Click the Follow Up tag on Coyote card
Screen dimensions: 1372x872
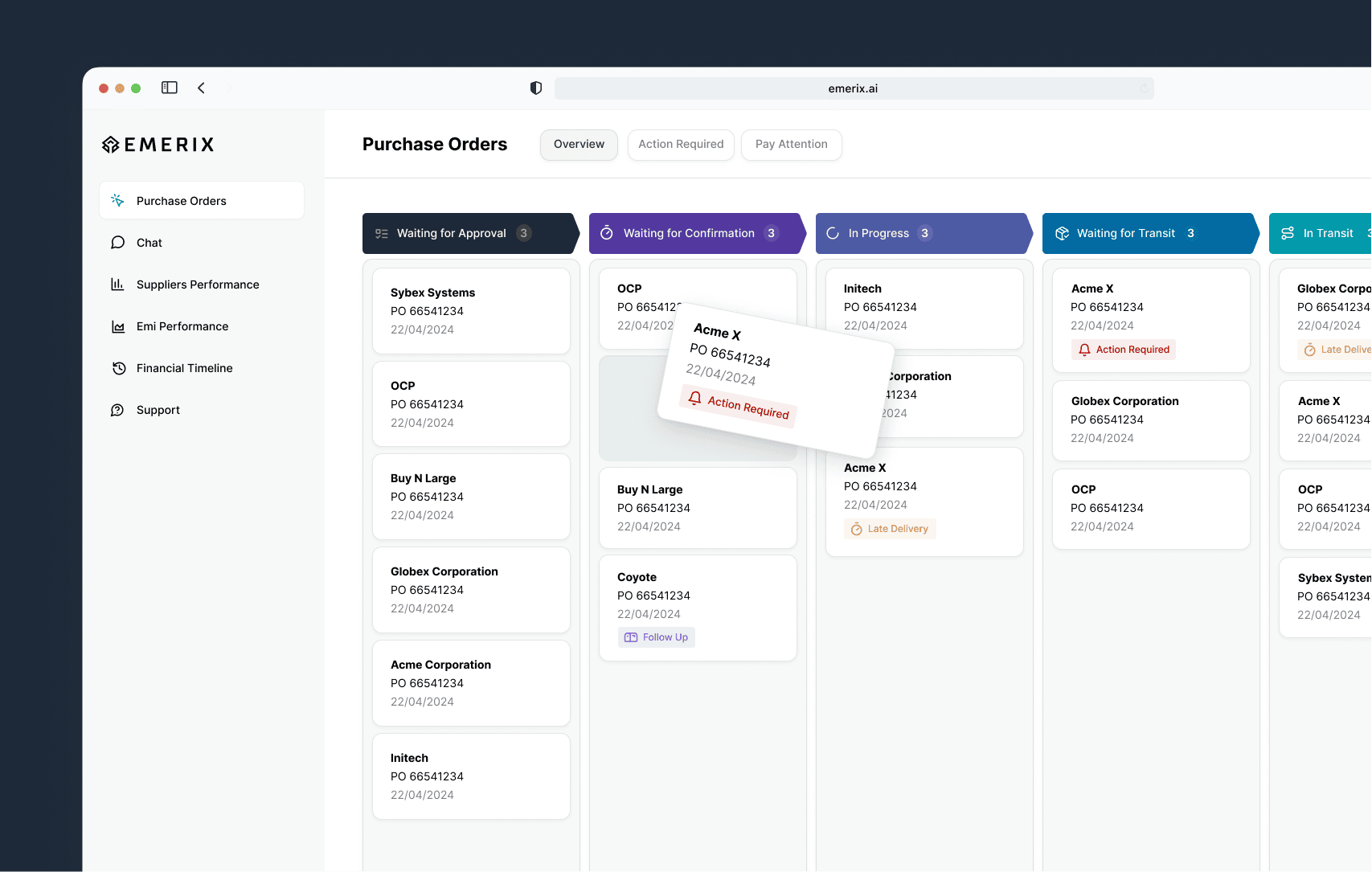tap(657, 637)
